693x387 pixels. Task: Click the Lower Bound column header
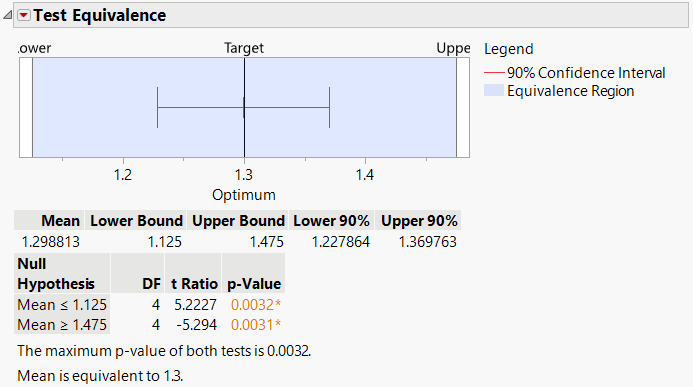coord(136,220)
